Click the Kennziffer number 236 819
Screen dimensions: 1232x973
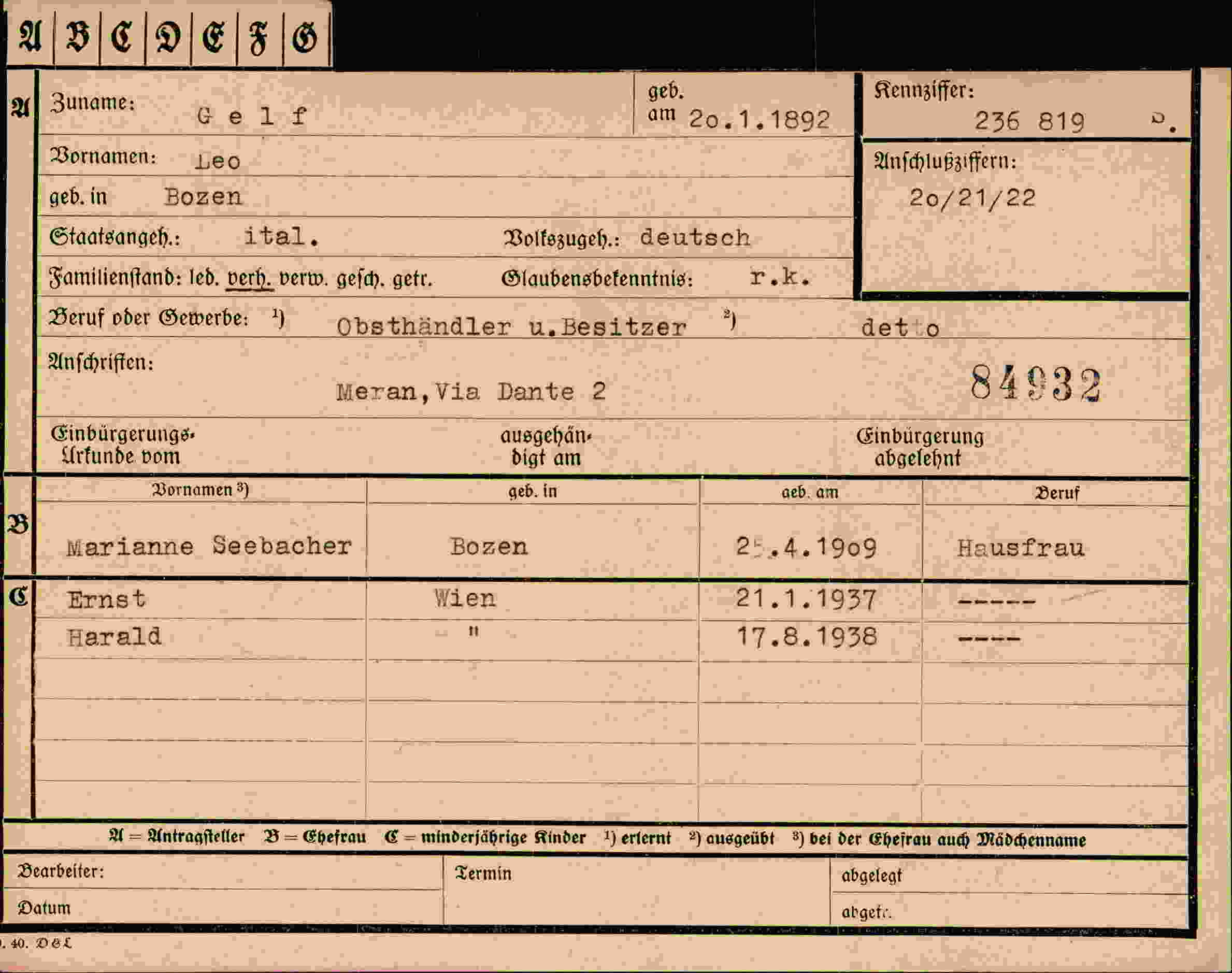pos(1029,121)
